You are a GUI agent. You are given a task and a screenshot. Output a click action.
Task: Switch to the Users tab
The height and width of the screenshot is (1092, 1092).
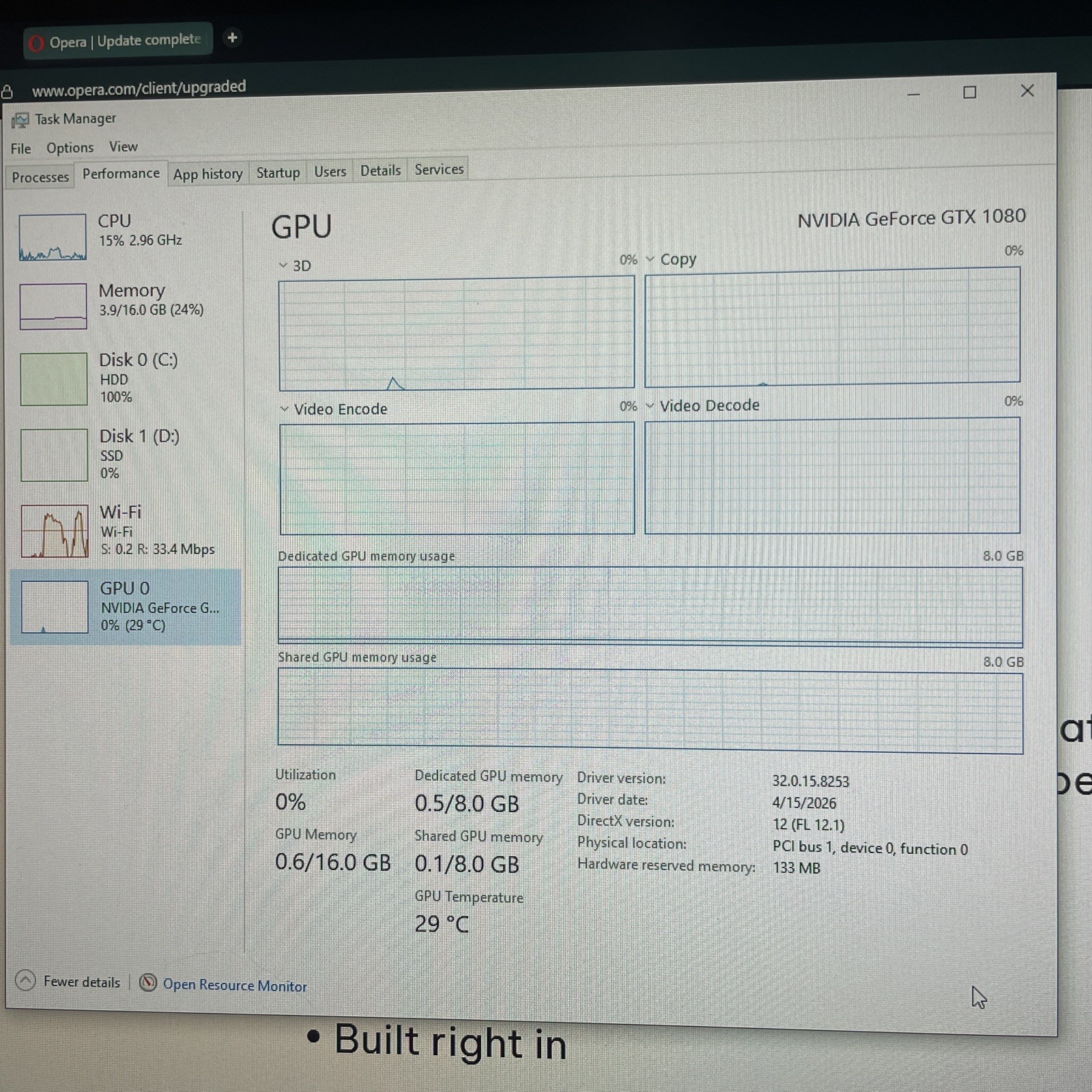[x=330, y=171]
